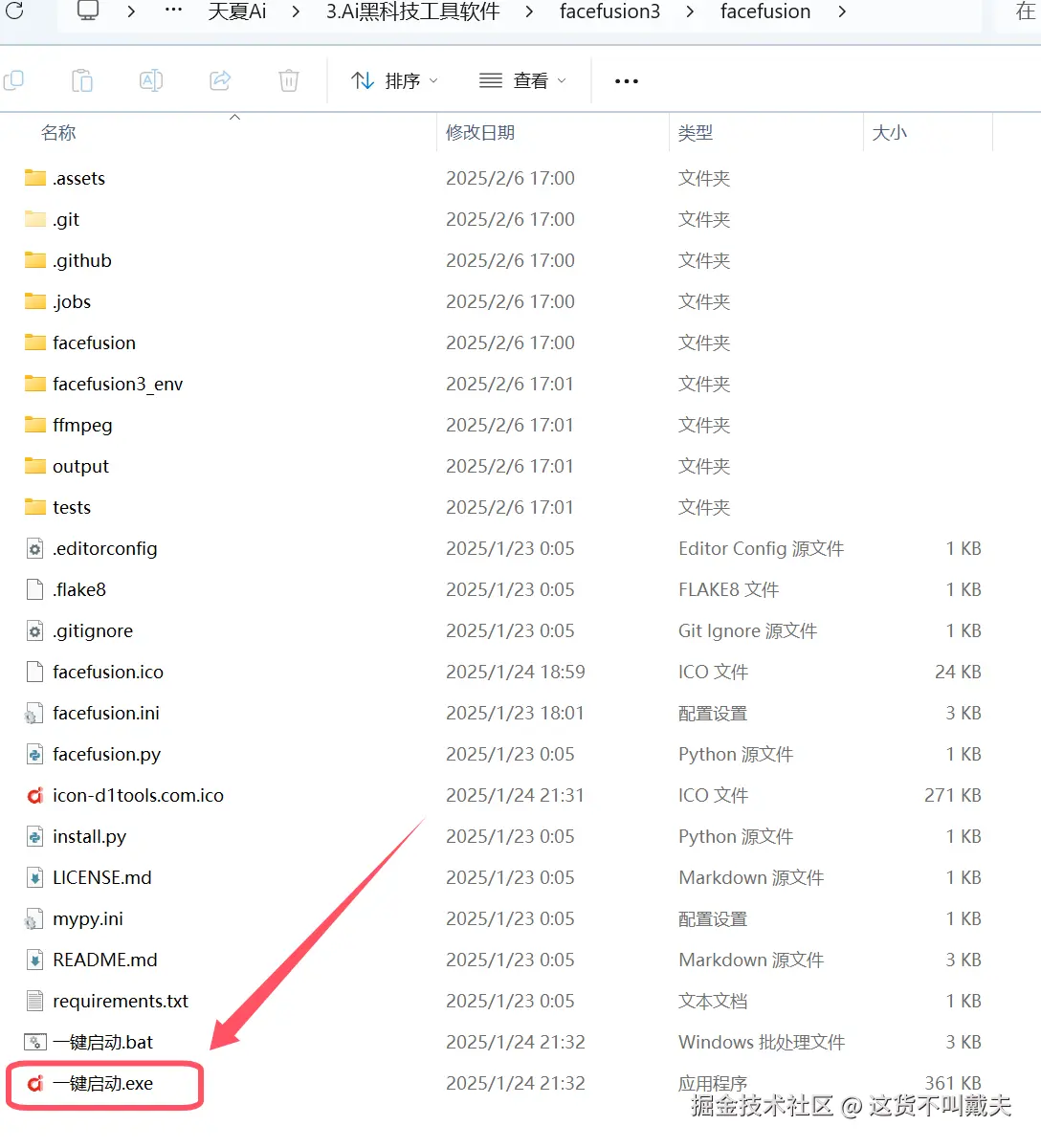Click the .editorconfig file icon

coord(35,548)
